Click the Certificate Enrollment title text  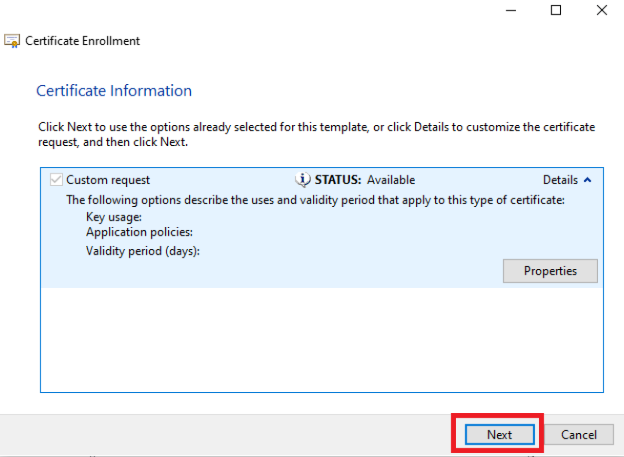(82, 41)
